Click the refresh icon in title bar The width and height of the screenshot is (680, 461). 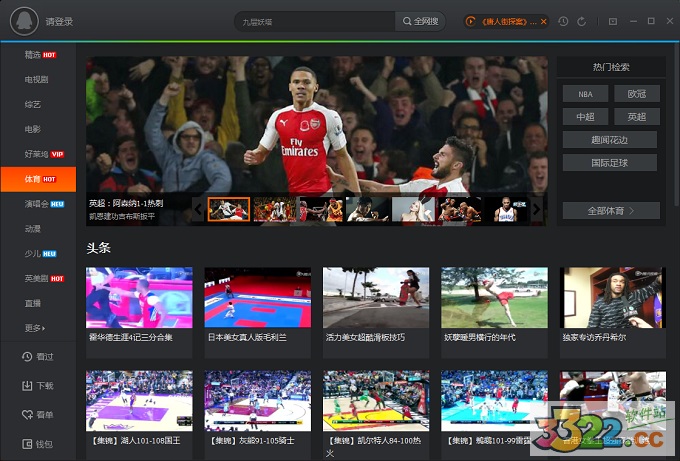pos(582,21)
